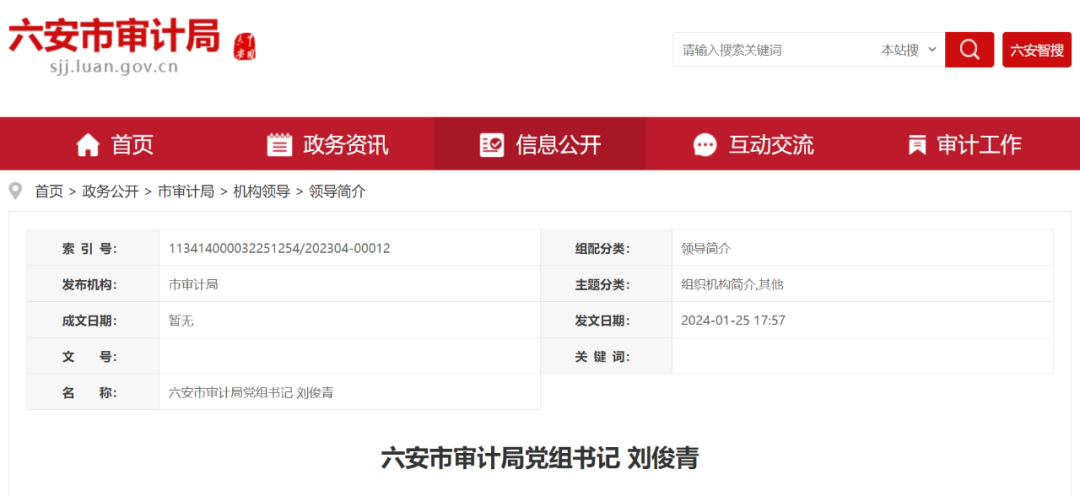Click the chat bubble icon beside 互动交流
This screenshot has width=1080, height=496.
[x=705, y=145]
